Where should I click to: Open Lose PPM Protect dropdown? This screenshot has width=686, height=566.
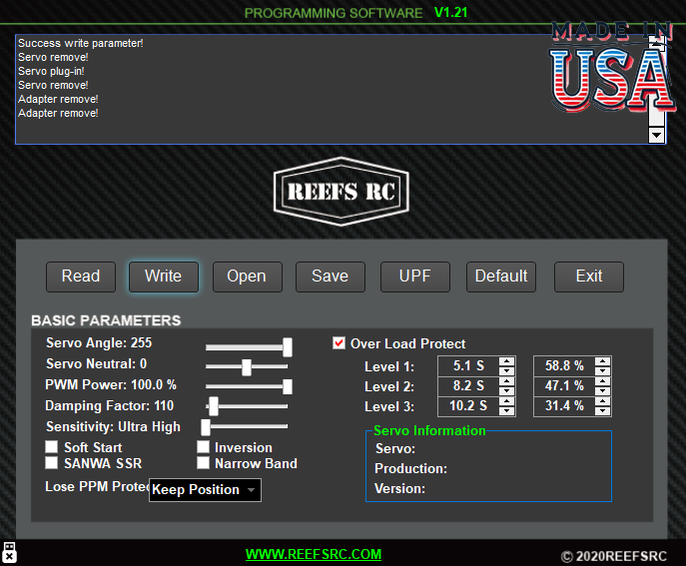tap(205, 490)
